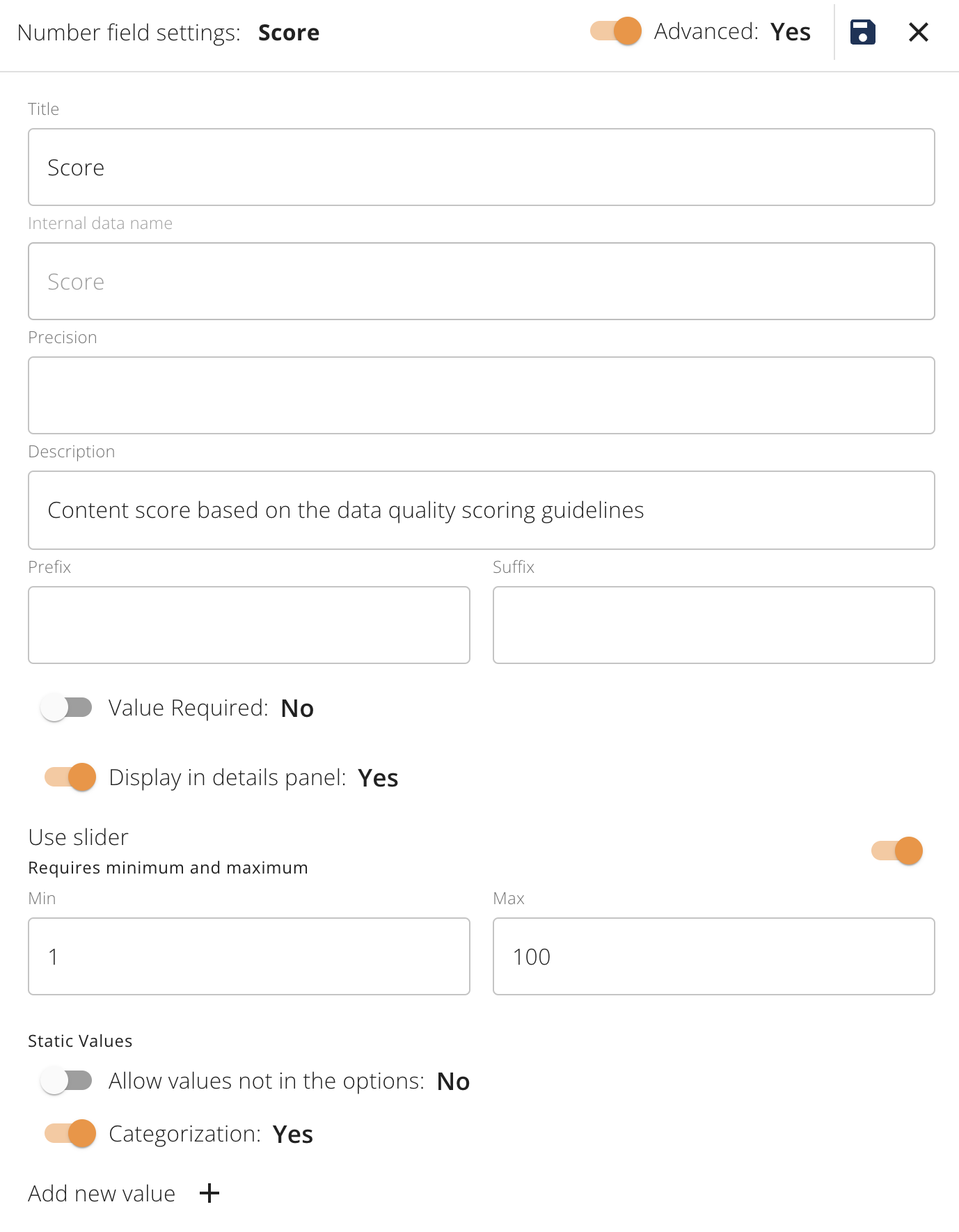
Task: Click the Max value field
Action: pos(713,956)
